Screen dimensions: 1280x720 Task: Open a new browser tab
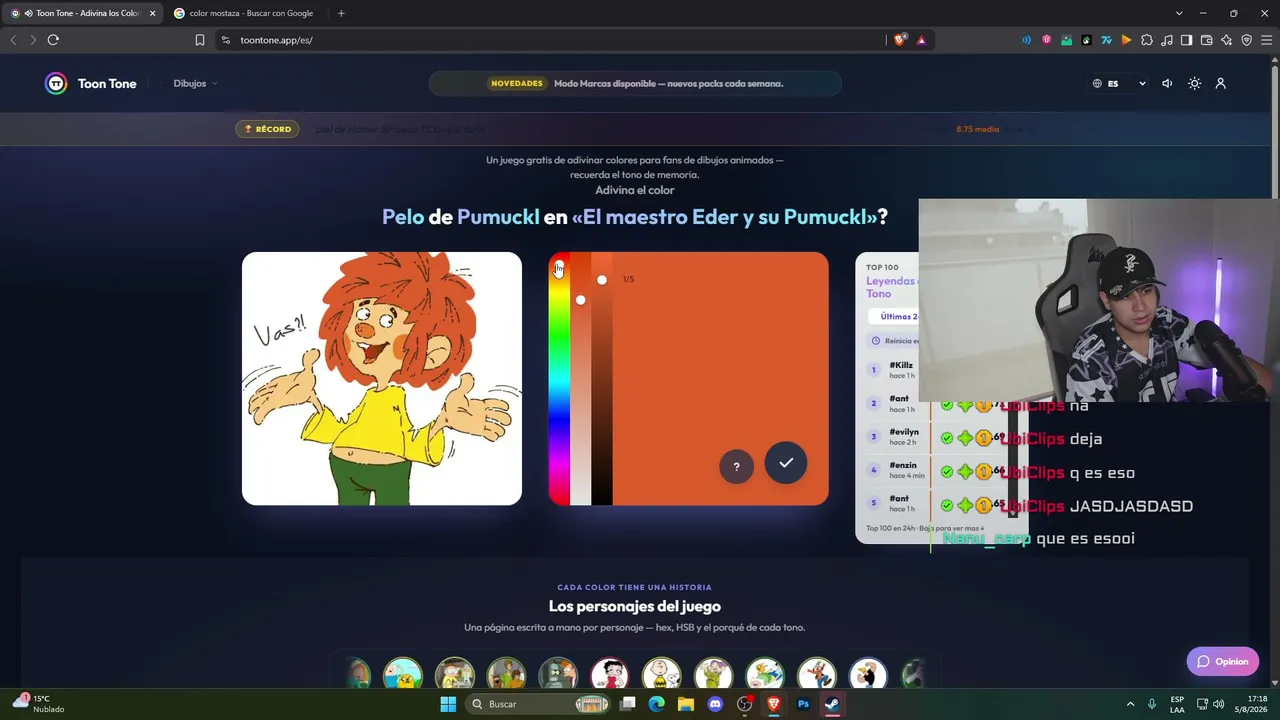point(341,13)
